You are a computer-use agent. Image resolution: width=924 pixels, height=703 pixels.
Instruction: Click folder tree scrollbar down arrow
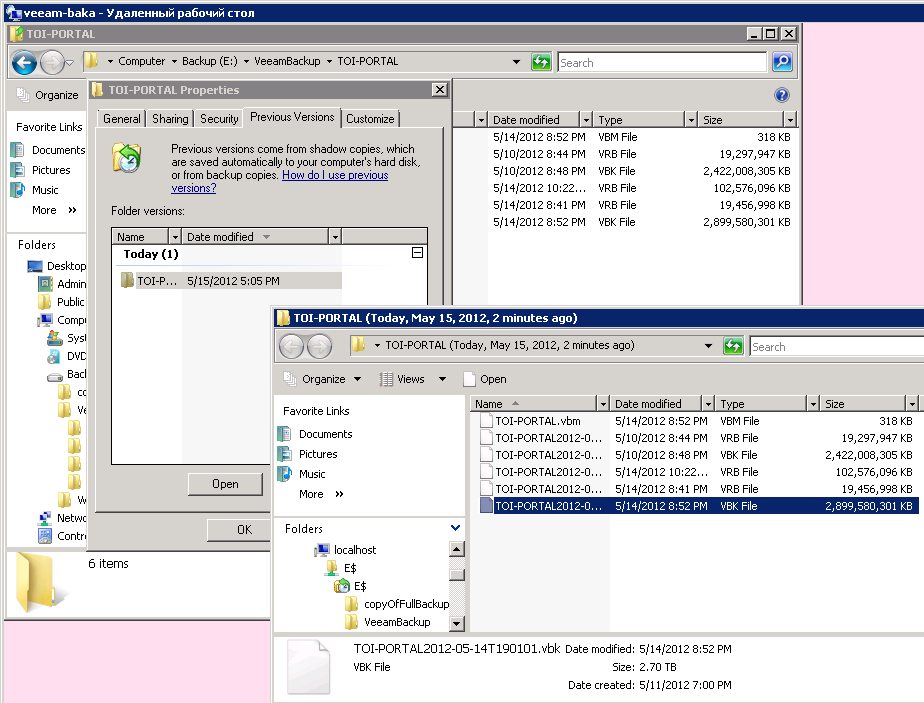point(457,623)
